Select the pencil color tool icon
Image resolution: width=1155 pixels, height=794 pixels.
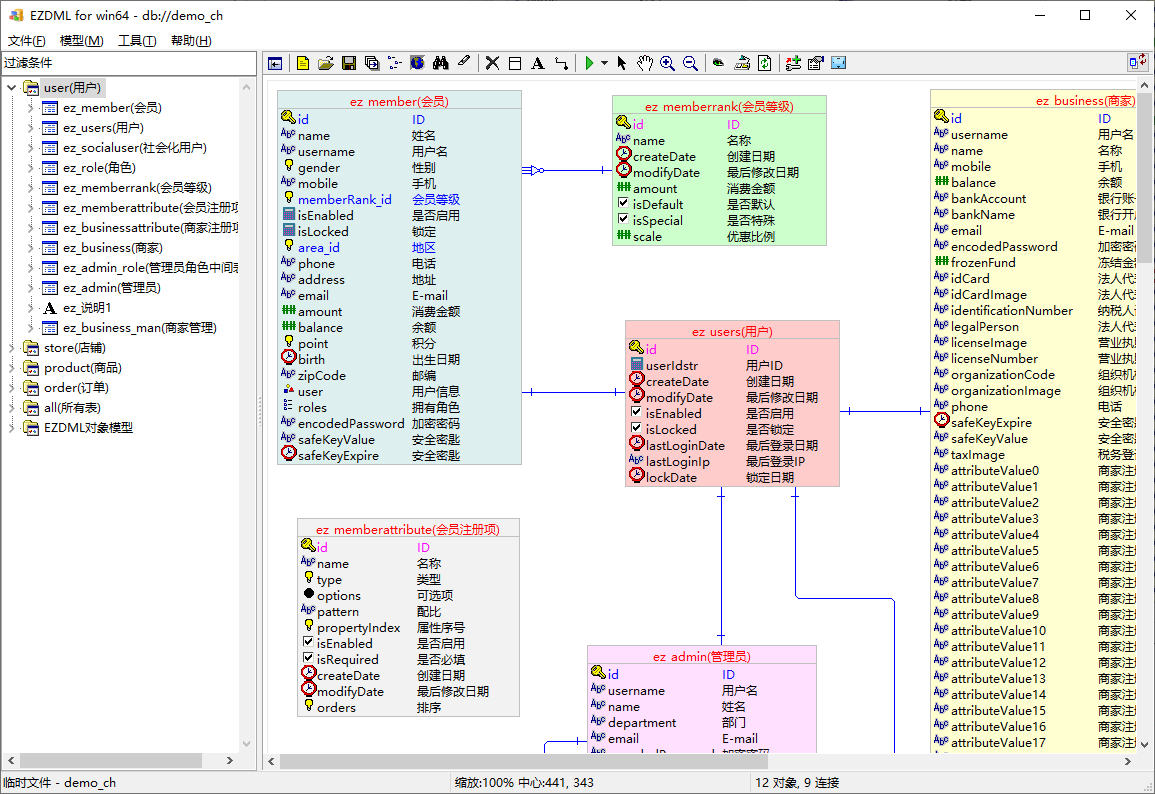464,63
